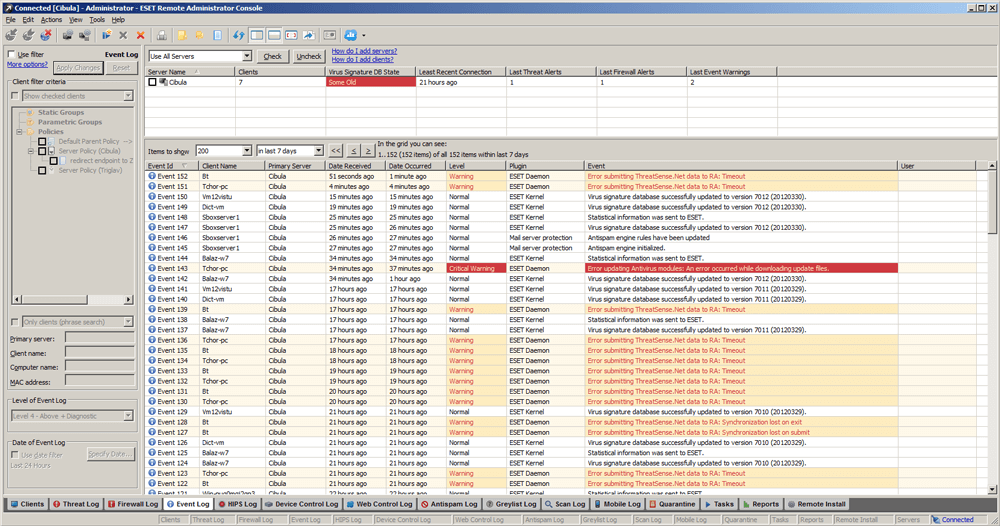Viewport: 1000px width, 526px height.
Task: Toggle the left filter pane layout icon
Action: pos(257,35)
